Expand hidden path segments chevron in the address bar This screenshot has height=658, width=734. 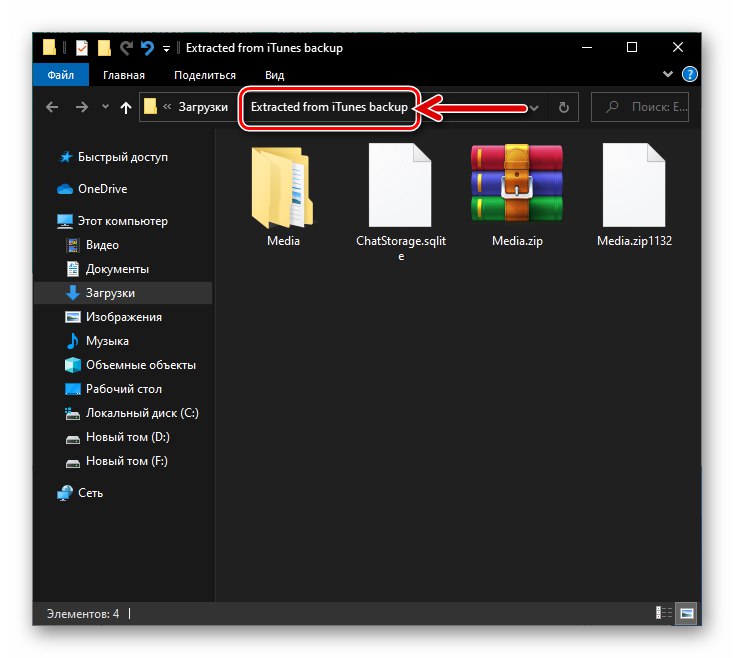coord(167,107)
